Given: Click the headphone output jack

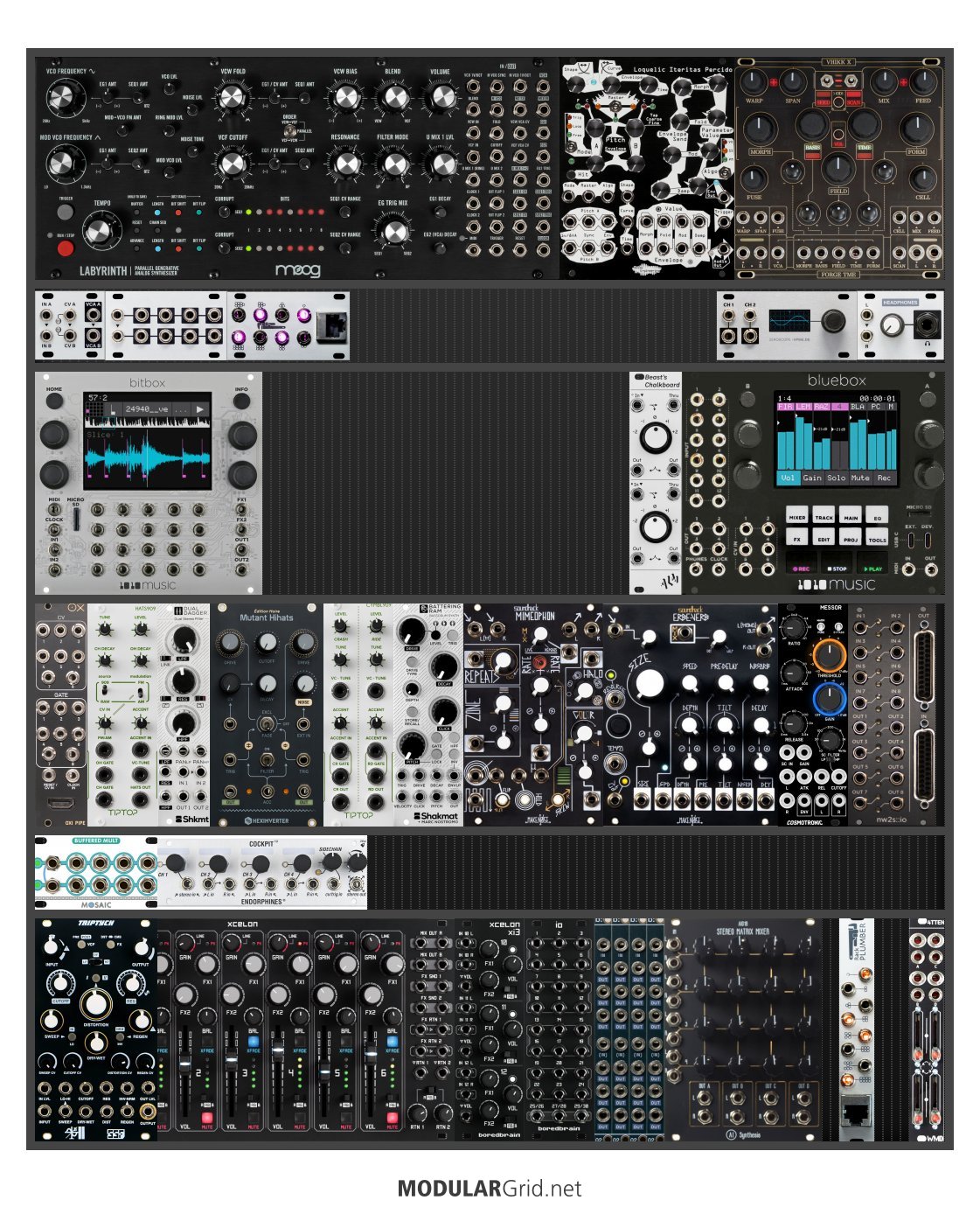Looking at the screenshot, I should point(927,326).
